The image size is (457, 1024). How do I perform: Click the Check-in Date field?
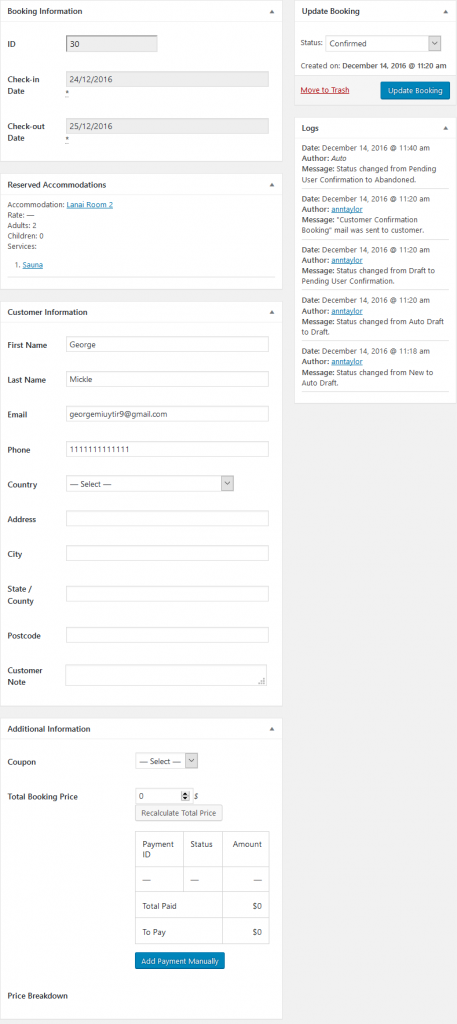[x=167, y=79]
